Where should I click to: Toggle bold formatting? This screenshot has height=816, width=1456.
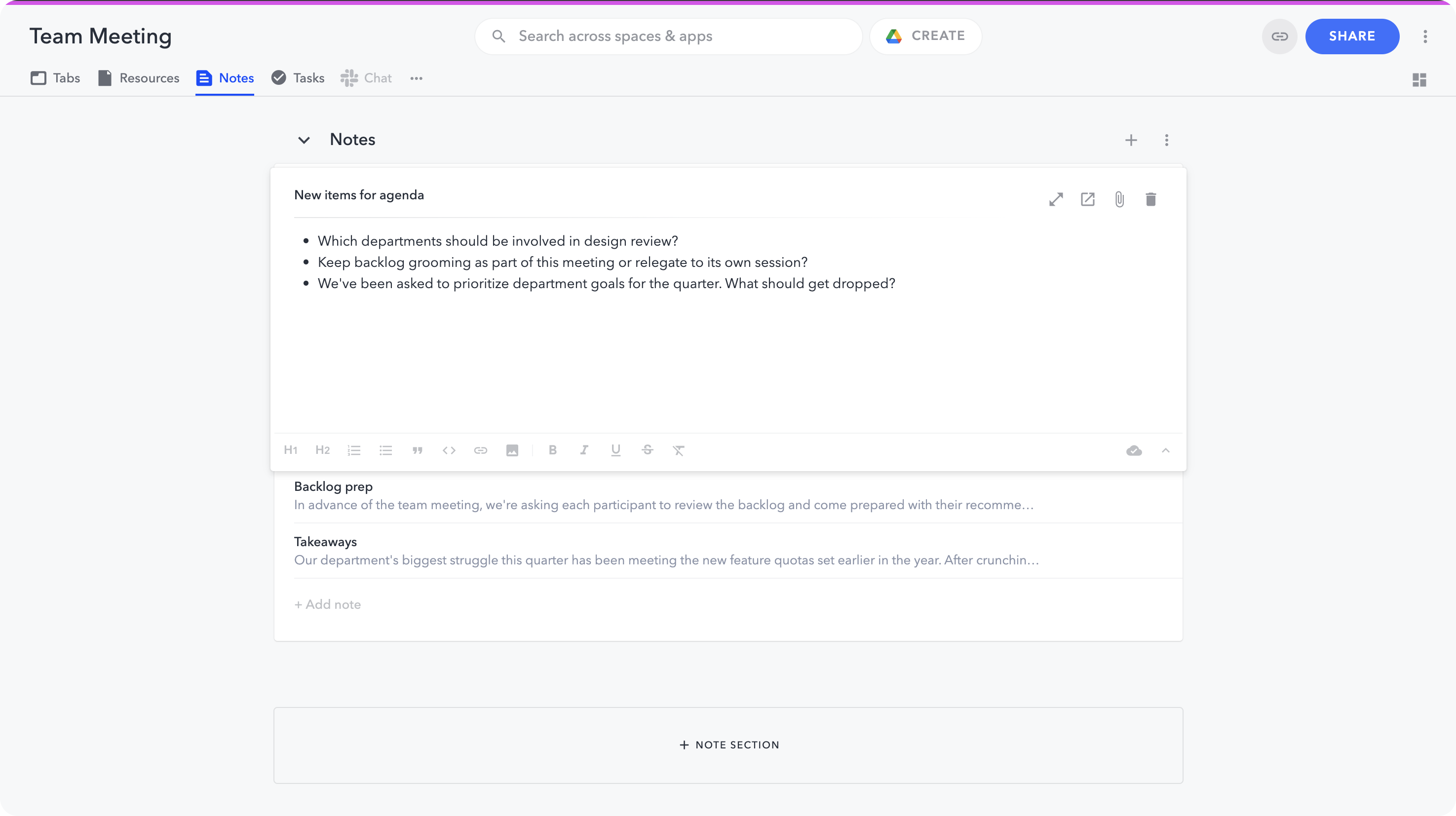tap(552, 450)
